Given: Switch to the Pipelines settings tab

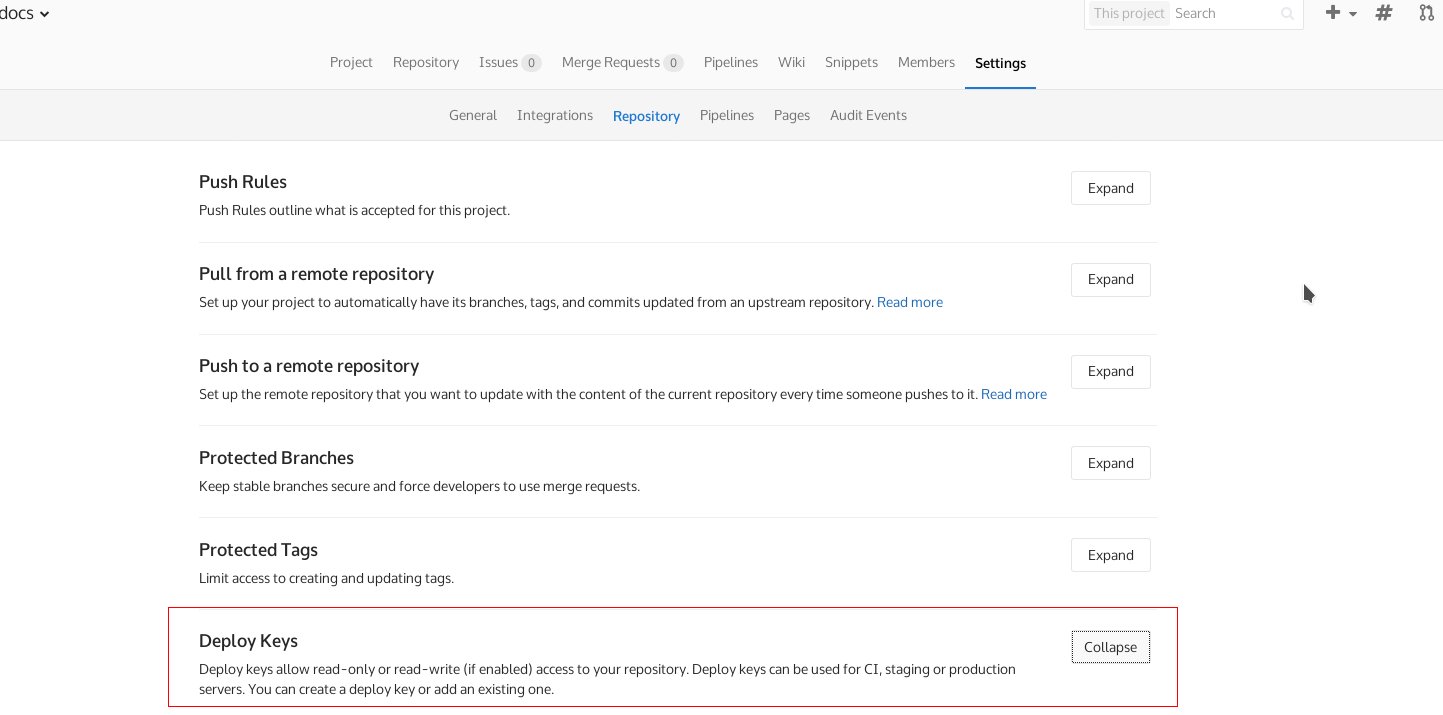Looking at the screenshot, I should (x=727, y=115).
